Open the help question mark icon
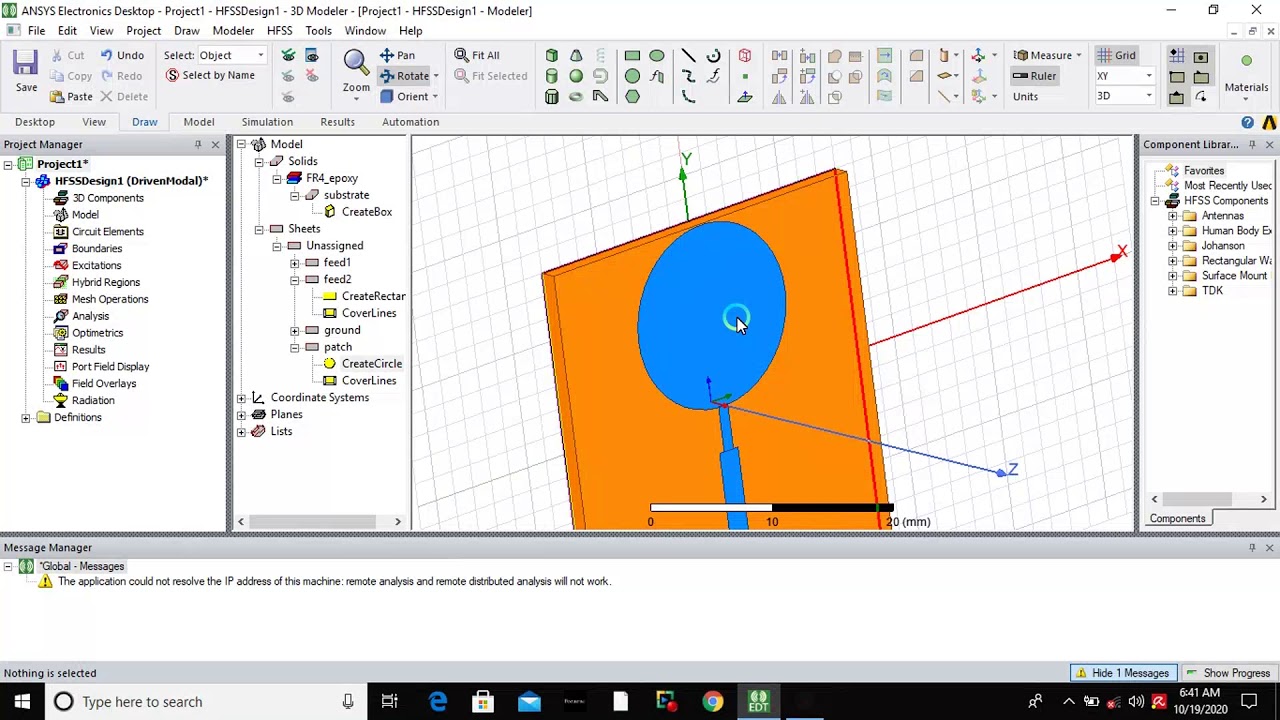The width and height of the screenshot is (1280, 720). tap(1247, 122)
